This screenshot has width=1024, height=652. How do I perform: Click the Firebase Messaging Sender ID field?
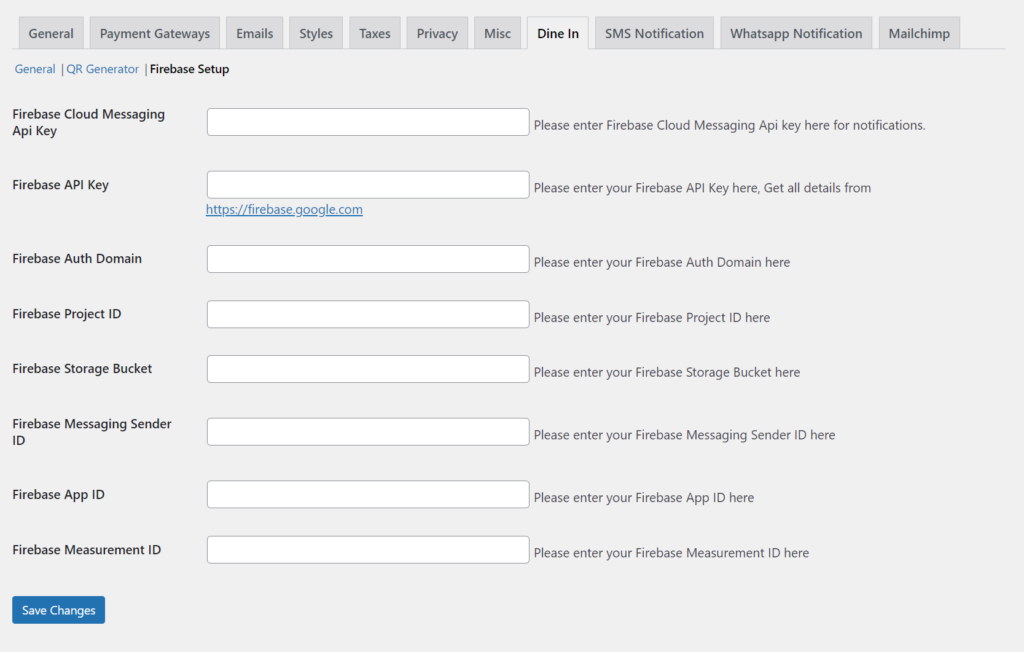(x=367, y=432)
